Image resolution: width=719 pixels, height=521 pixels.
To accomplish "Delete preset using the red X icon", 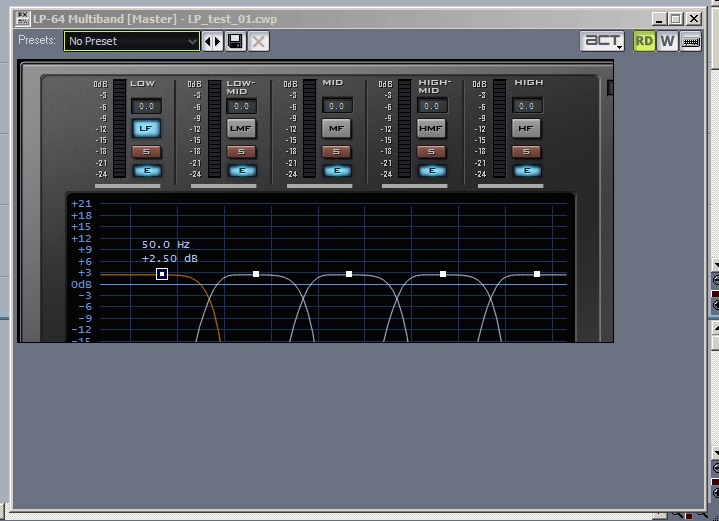I will 258,41.
